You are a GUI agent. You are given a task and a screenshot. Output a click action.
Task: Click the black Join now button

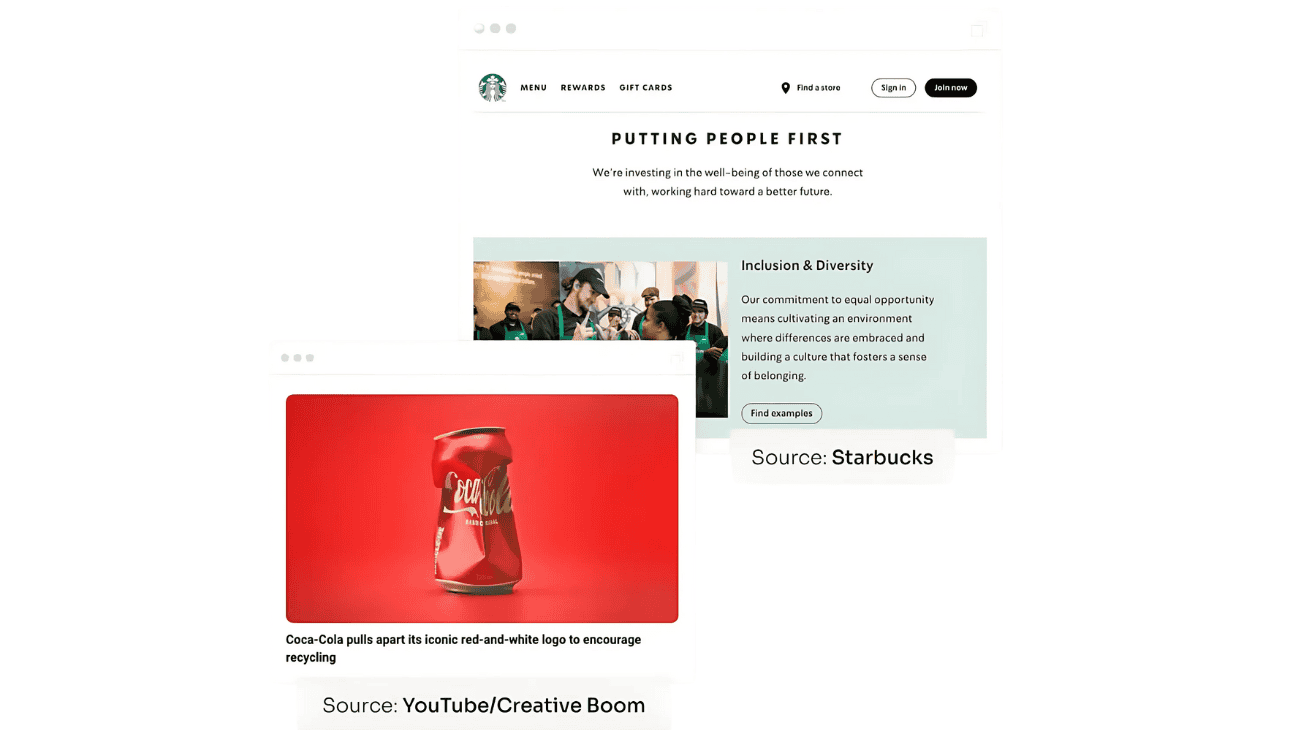[950, 88]
